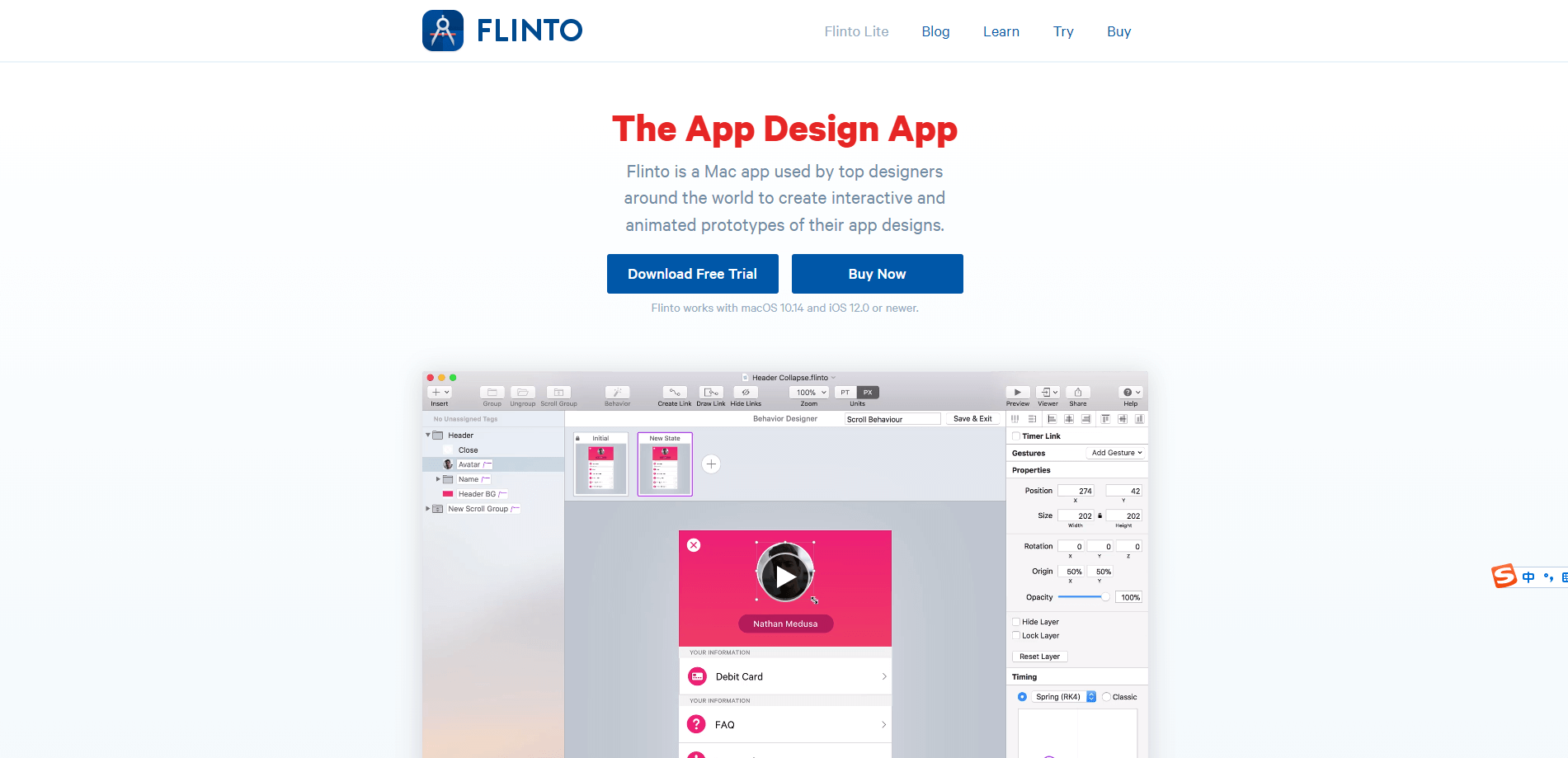
Task: Toggle Chinese input mode indicator
Action: click(x=1528, y=577)
